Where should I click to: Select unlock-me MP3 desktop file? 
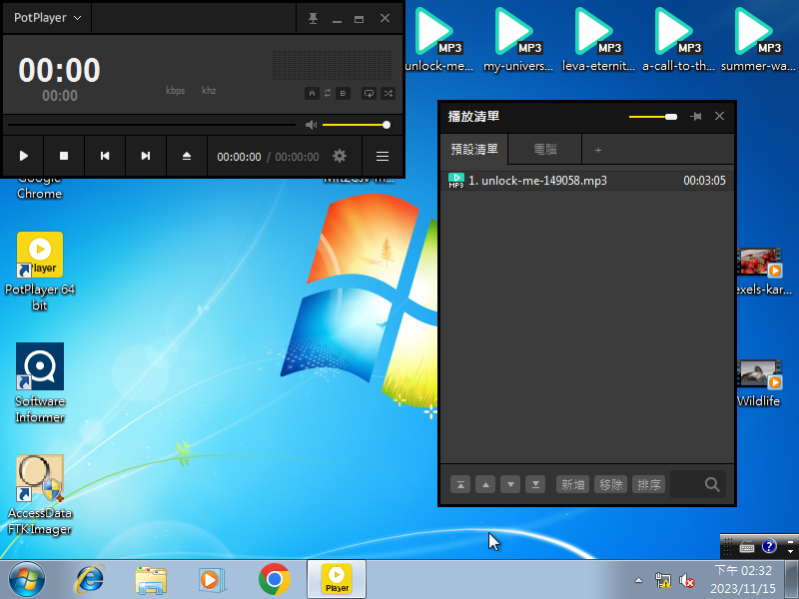(x=439, y=40)
